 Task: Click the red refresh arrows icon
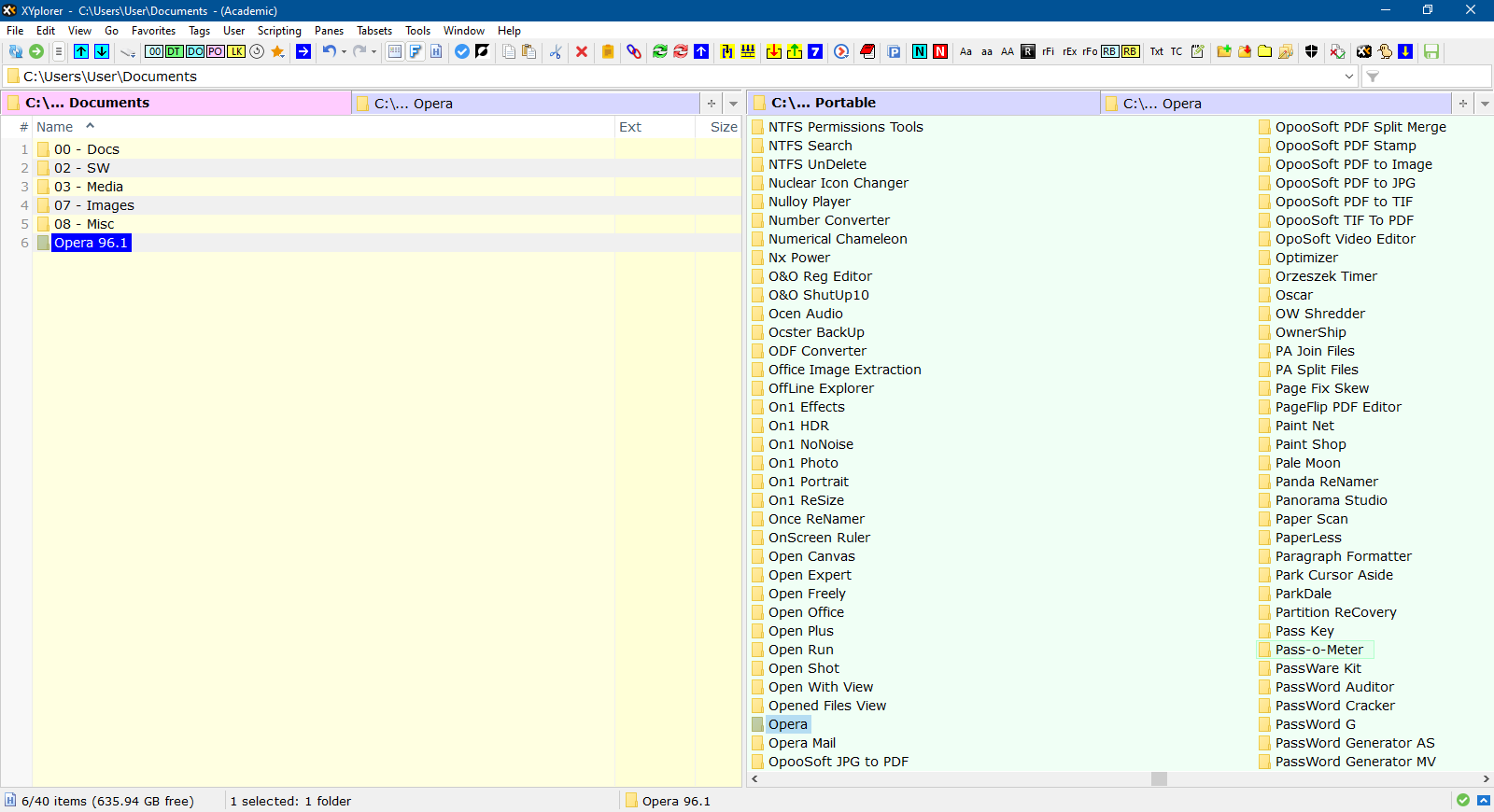tap(681, 51)
